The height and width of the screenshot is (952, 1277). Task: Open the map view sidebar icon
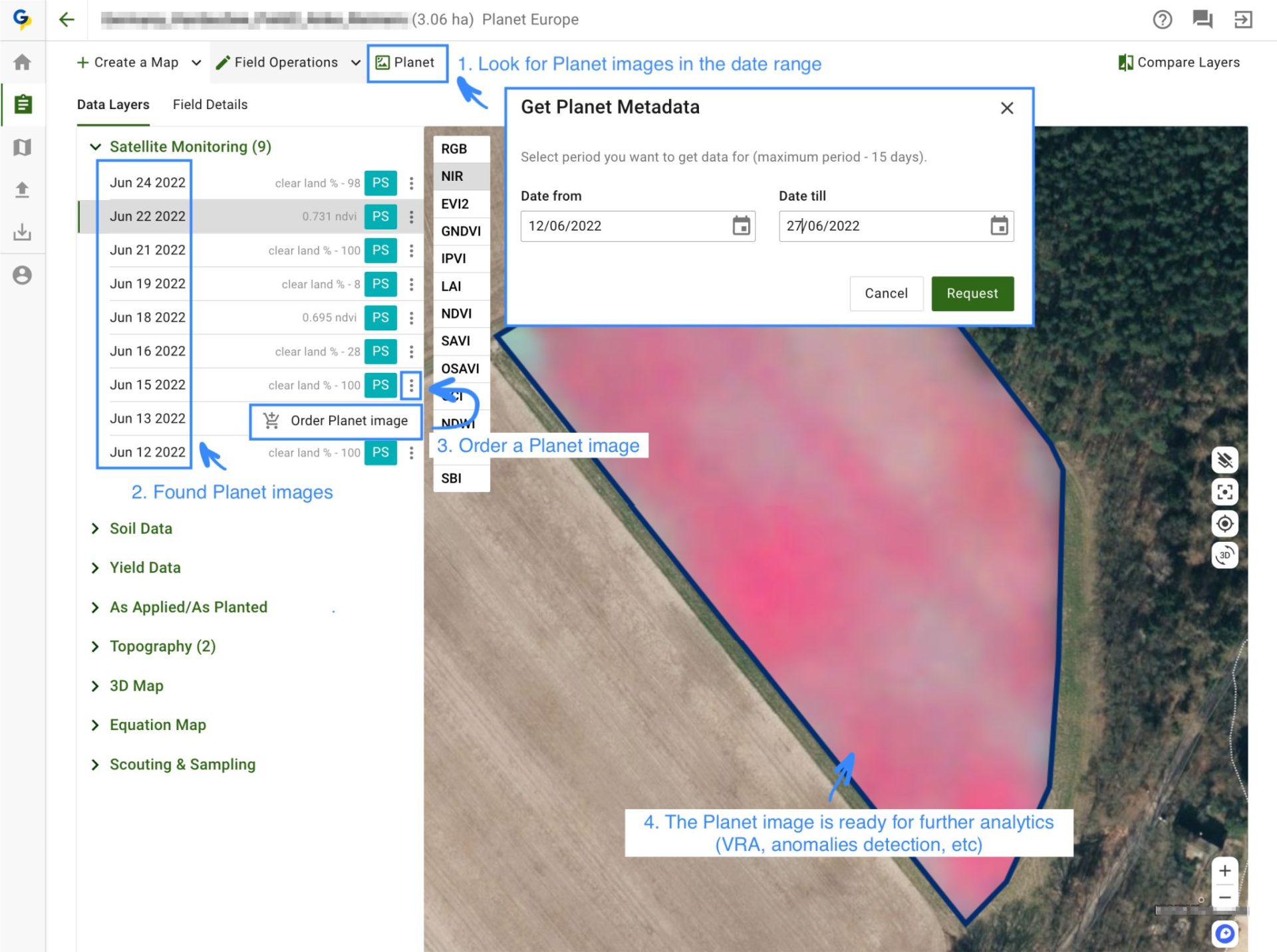click(23, 148)
